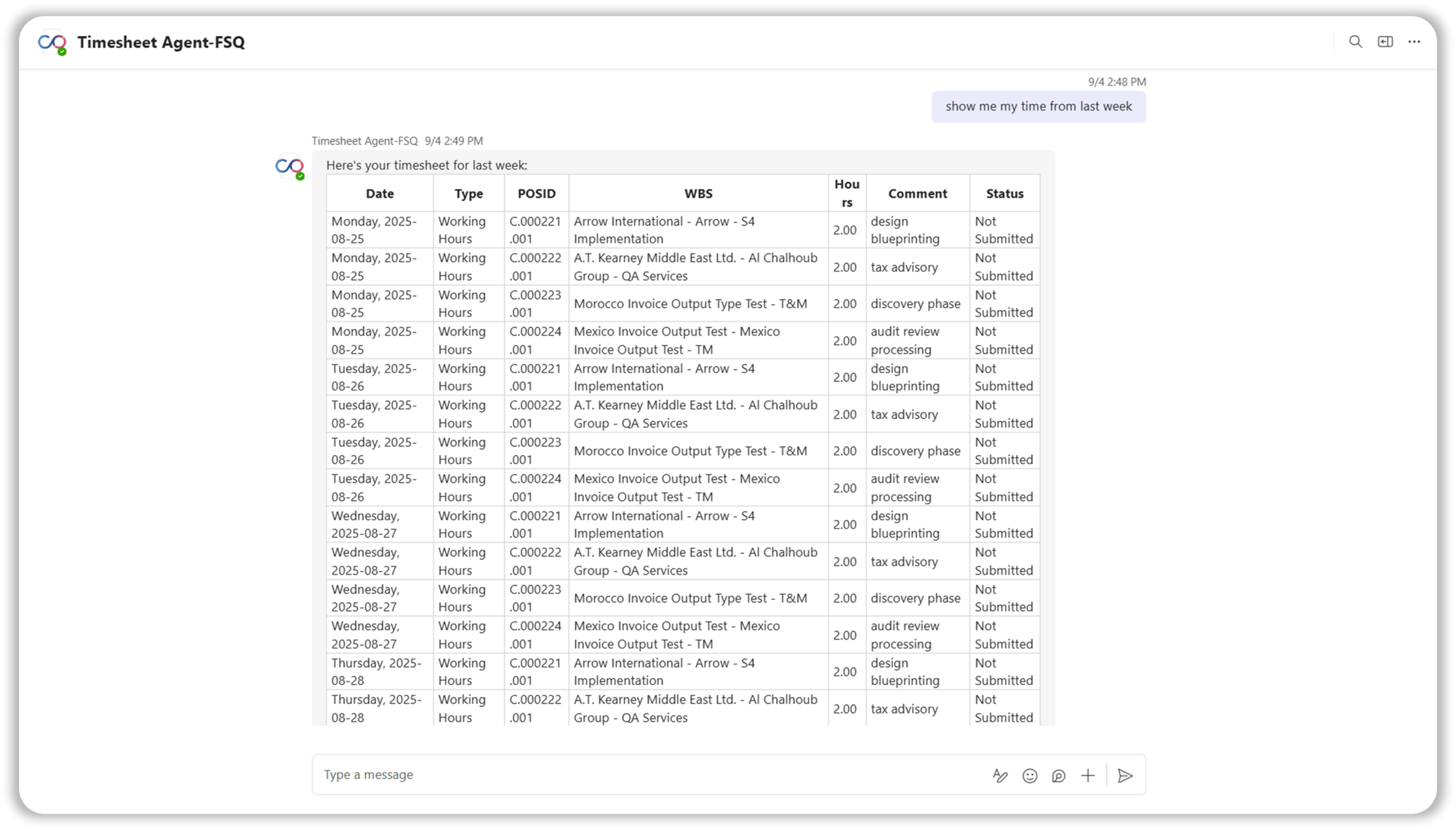
Task: Send the message with arrow icon
Action: [1125, 775]
